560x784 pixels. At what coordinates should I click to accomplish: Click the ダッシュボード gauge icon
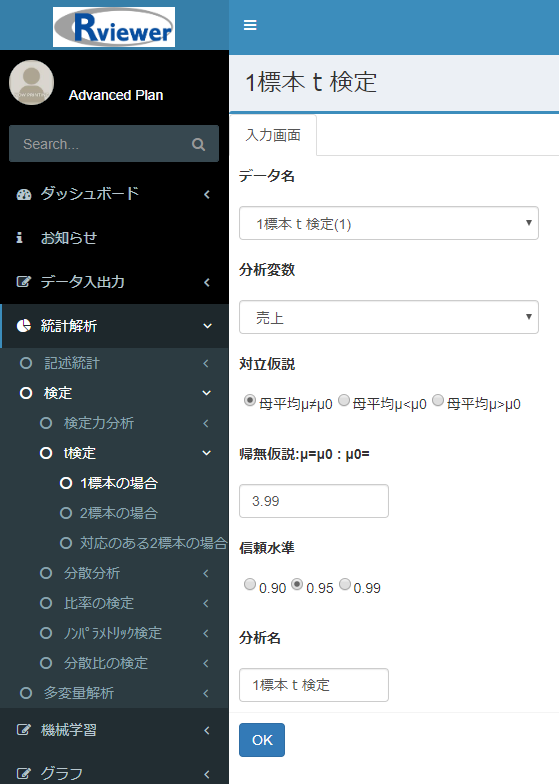coord(24,194)
